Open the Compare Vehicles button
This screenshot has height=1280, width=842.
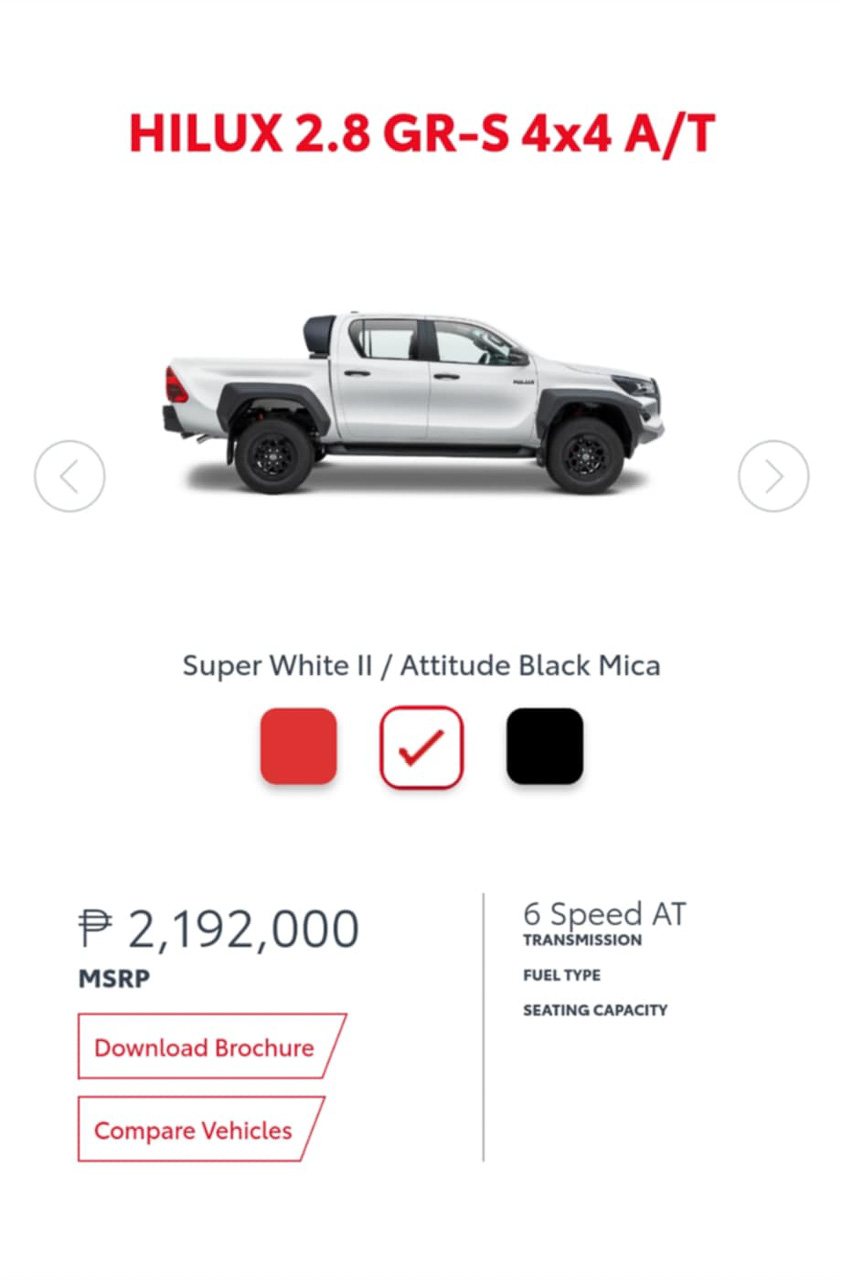193,1130
